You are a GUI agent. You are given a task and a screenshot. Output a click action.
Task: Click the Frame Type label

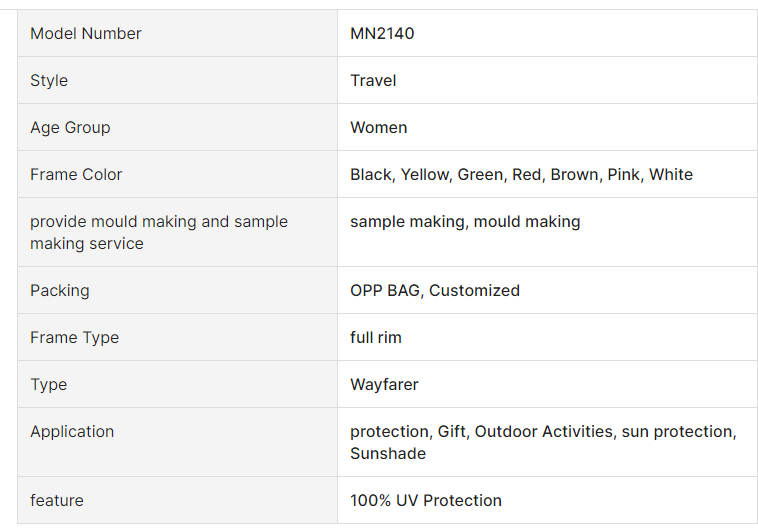(x=74, y=338)
